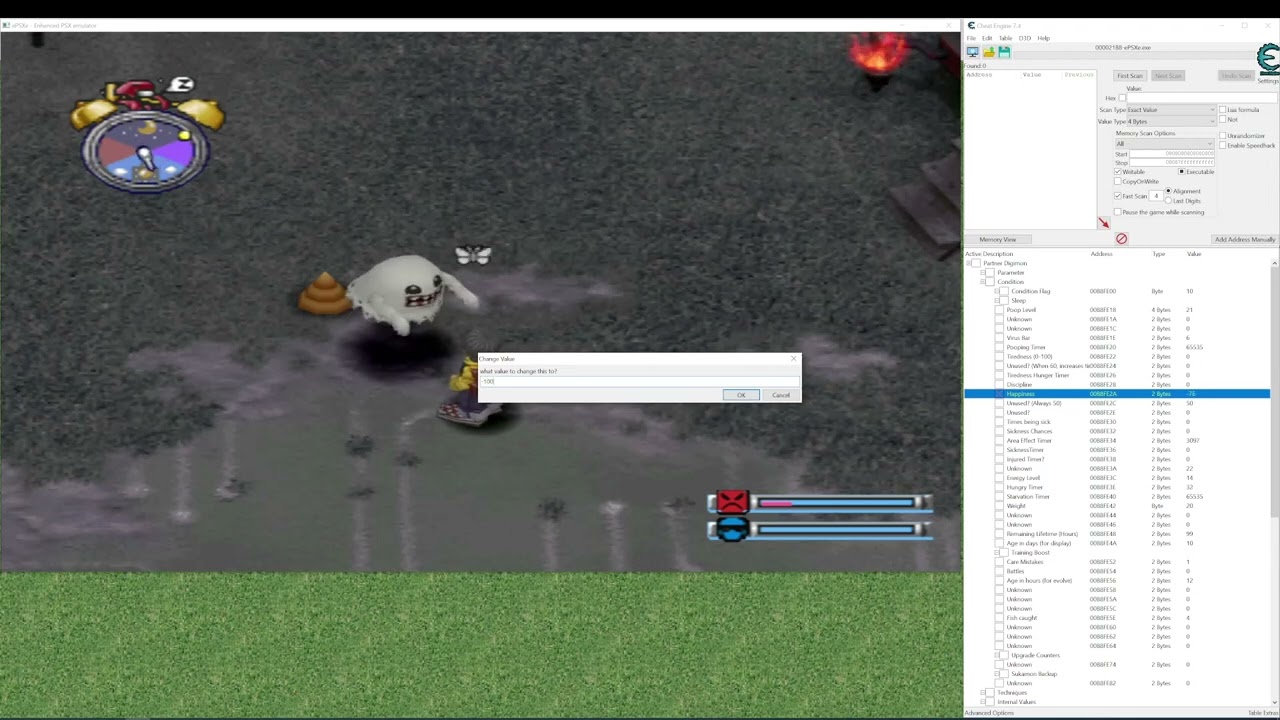1280x720 pixels.
Task: Toggle the Not checkbox
Action: tap(1222, 119)
